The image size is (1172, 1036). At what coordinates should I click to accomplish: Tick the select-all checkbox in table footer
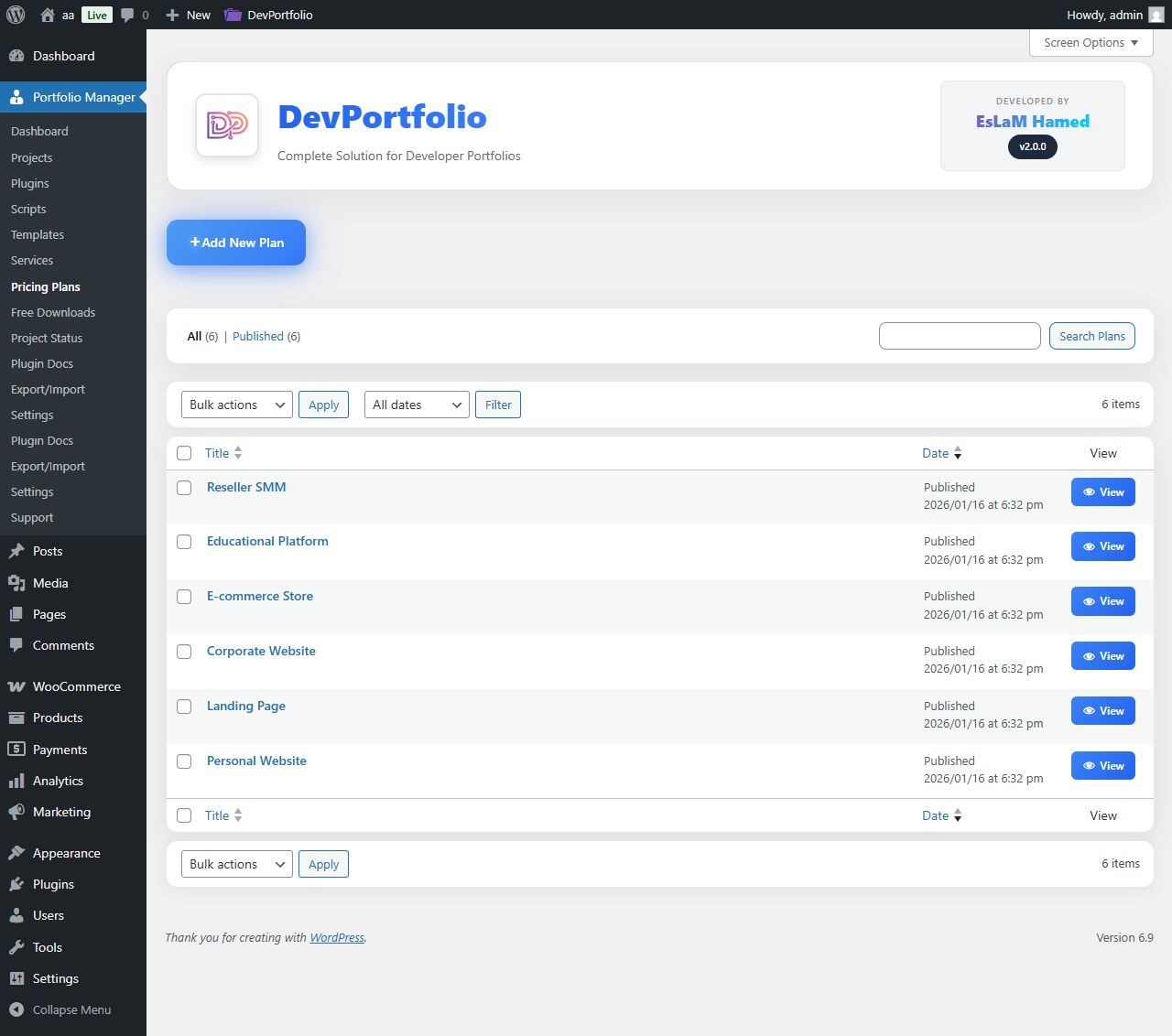[184, 815]
